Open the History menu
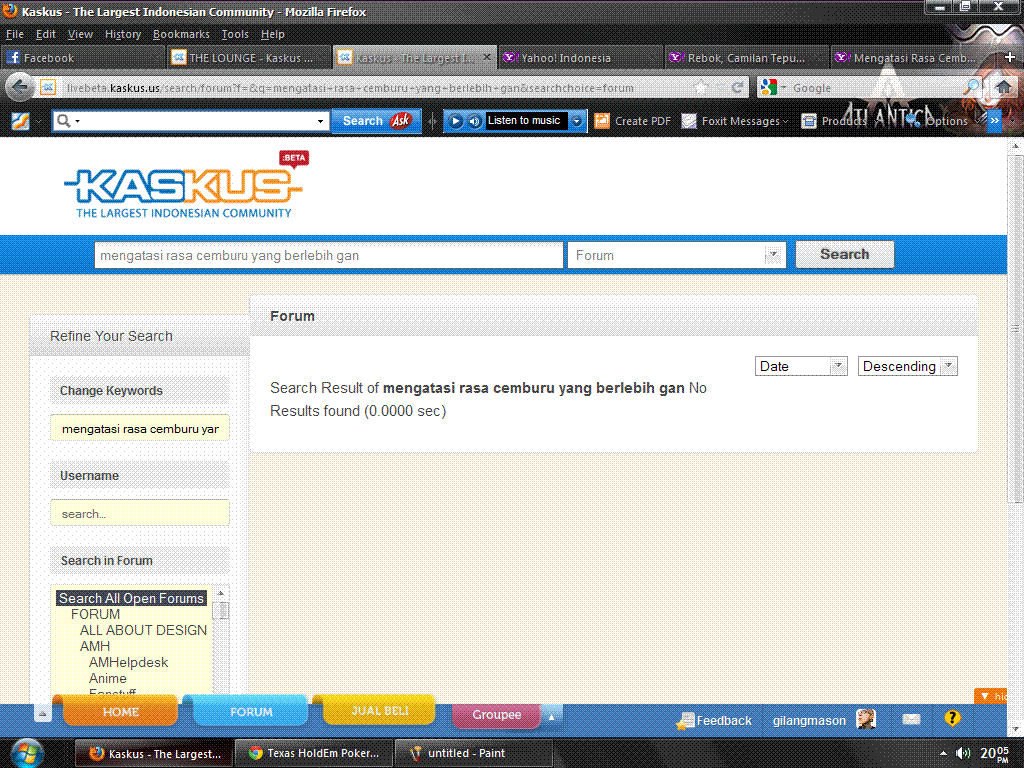Viewport: 1024px width, 768px height. pos(123,34)
